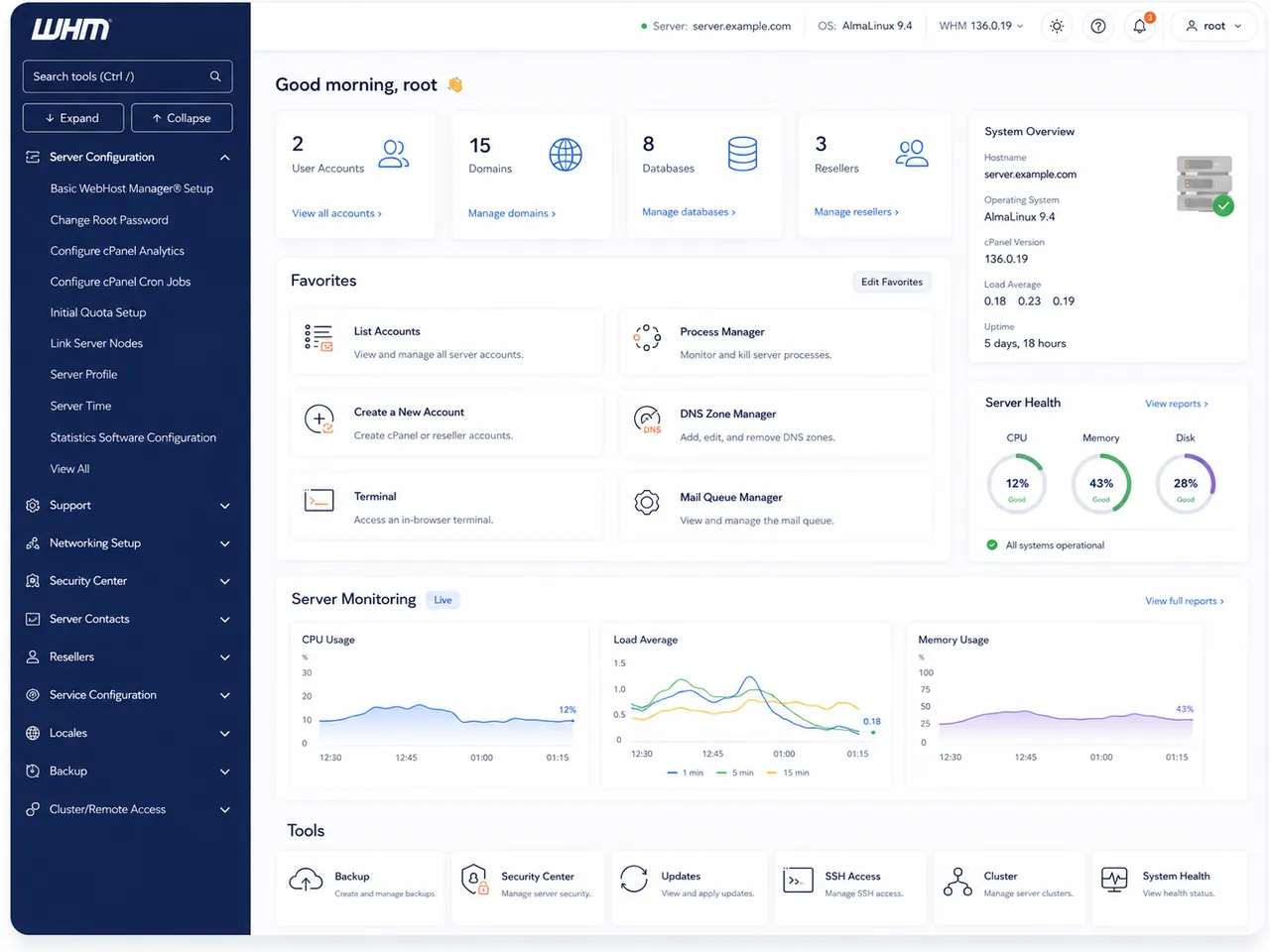This screenshot has height=952, width=1270.
Task: Expand the Resellers sidebar section
Action: click(127, 657)
